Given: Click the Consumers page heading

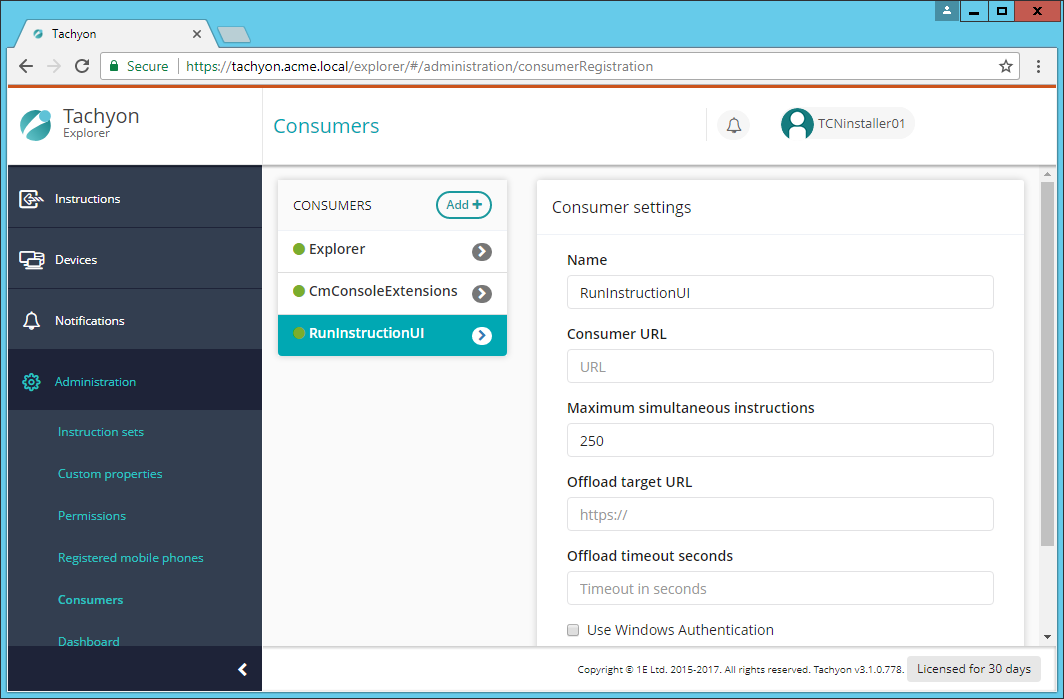Looking at the screenshot, I should coord(326,126).
